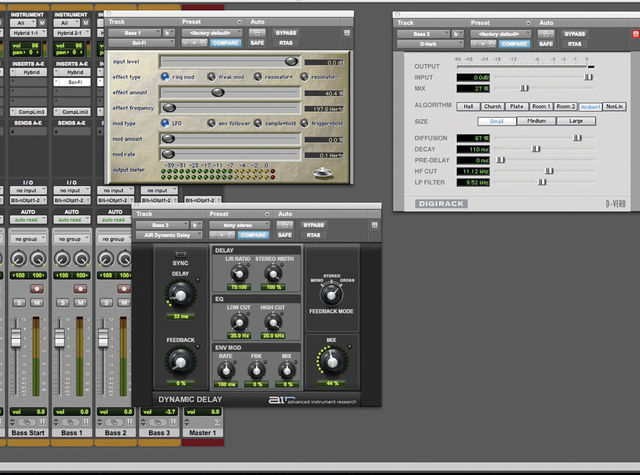Select Medium size in D-Verb

coord(536,121)
